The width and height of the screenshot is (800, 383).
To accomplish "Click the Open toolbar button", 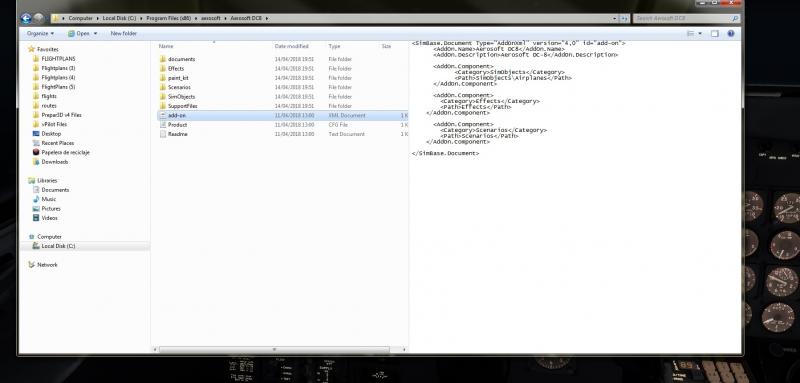I will click(79, 33).
